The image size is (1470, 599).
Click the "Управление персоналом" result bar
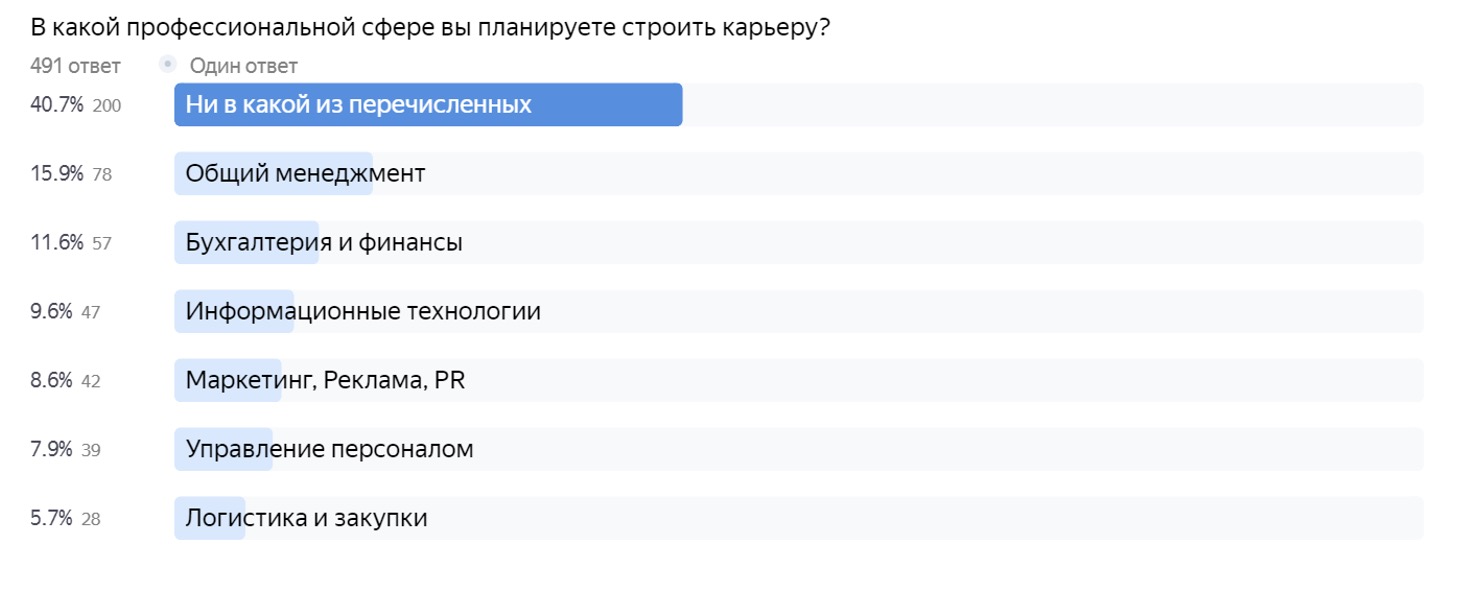click(799, 450)
